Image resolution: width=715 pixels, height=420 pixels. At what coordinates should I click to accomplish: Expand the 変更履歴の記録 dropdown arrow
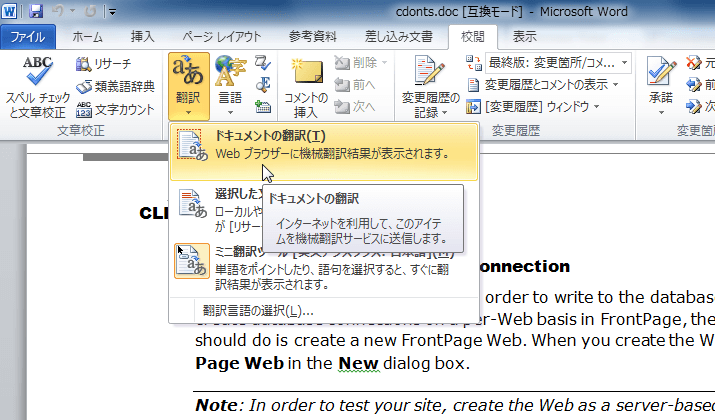coord(445,113)
